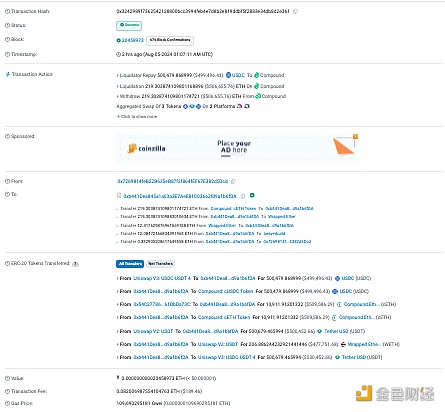Click the Coinzilla Place your AD banner
The width and height of the screenshot is (445, 412).
[237, 148]
